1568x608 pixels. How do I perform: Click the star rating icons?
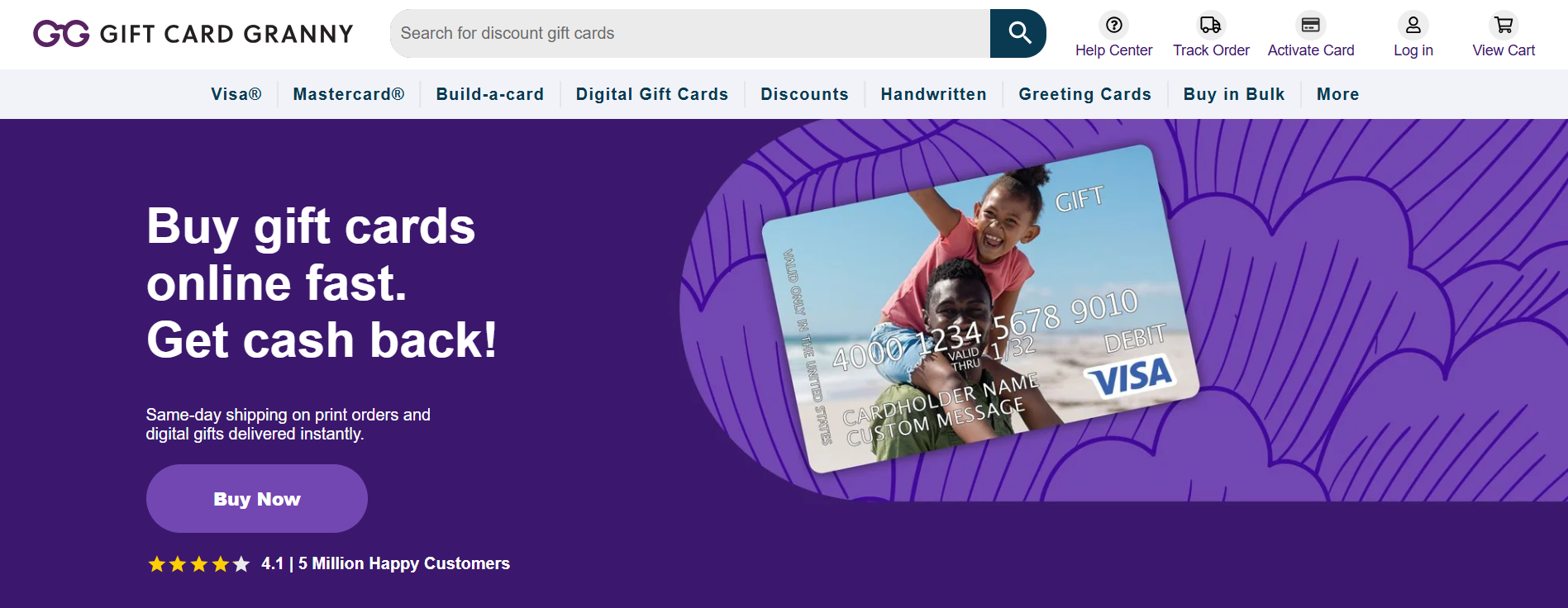point(198,564)
